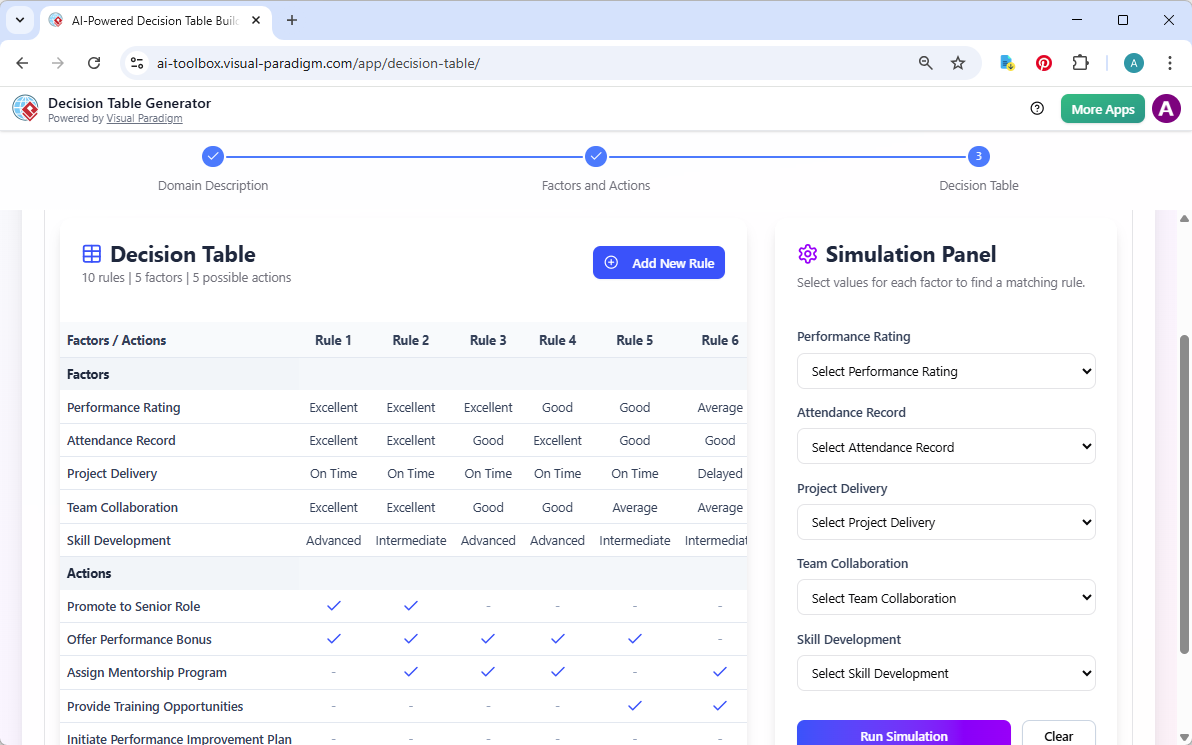This screenshot has width=1192, height=745.
Task: Toggle Assign Mentorship Program for Rule 6
Action: [719, 672]
